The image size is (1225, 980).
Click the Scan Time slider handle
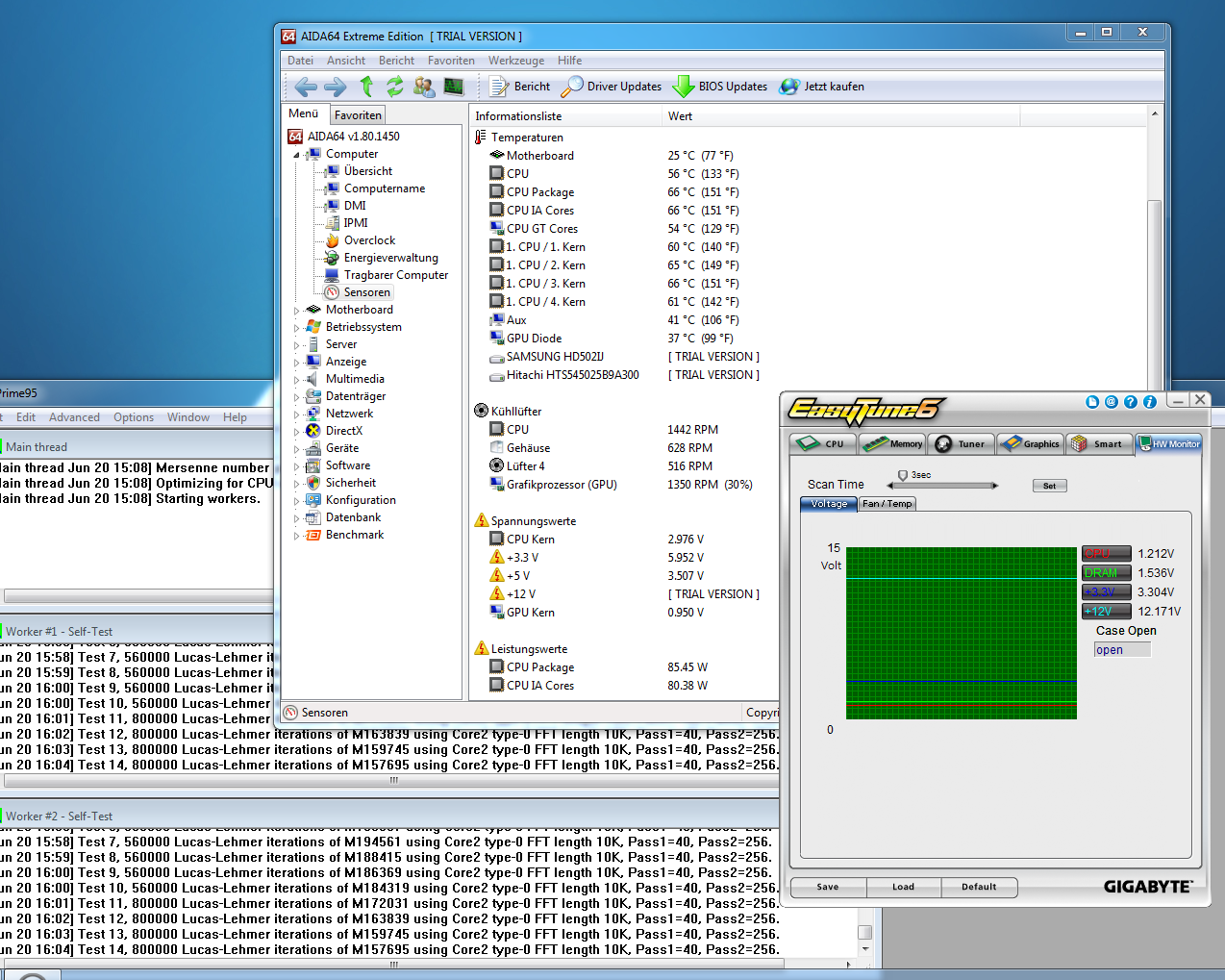pos(903,475)
